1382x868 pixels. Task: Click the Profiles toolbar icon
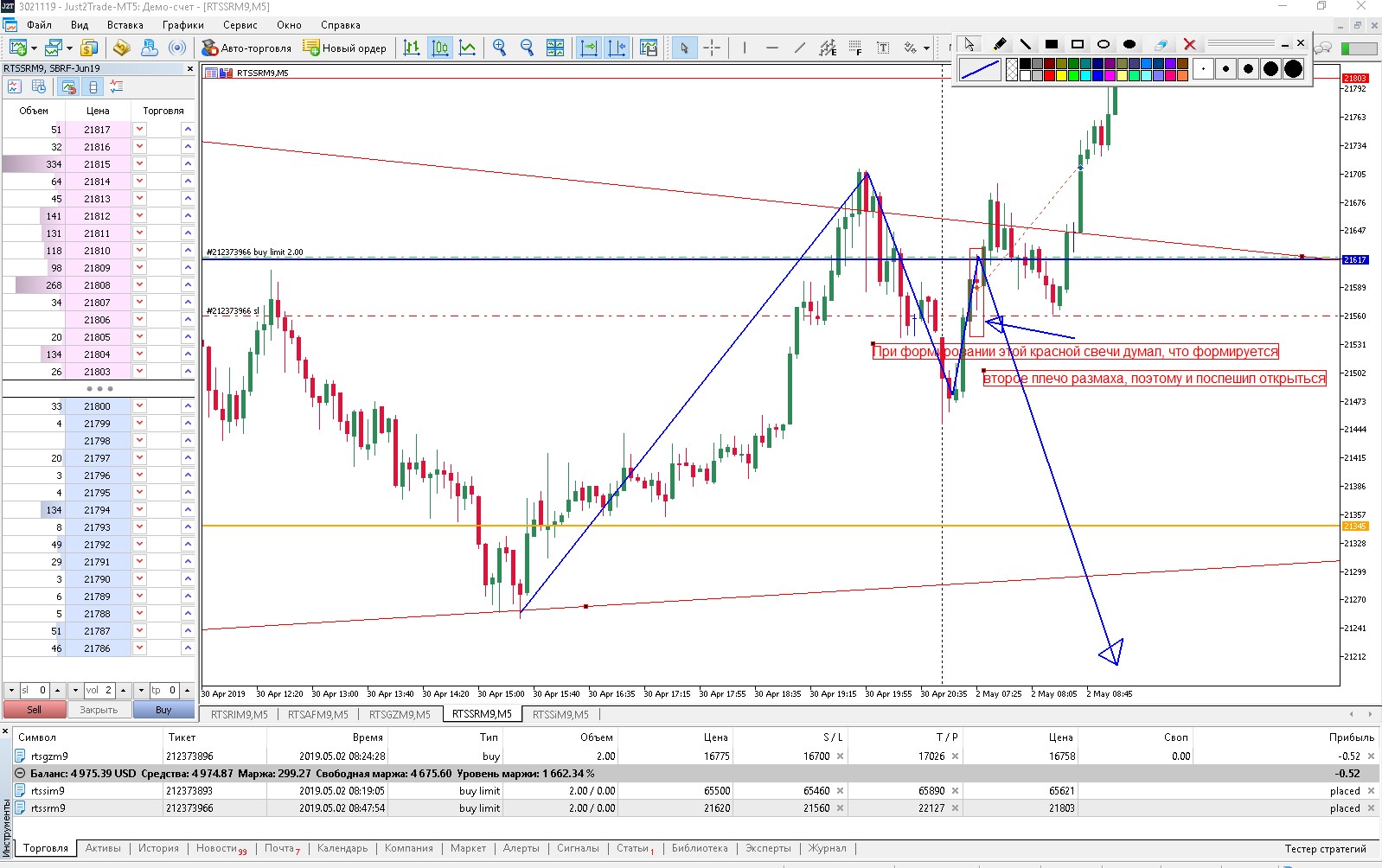54,48
